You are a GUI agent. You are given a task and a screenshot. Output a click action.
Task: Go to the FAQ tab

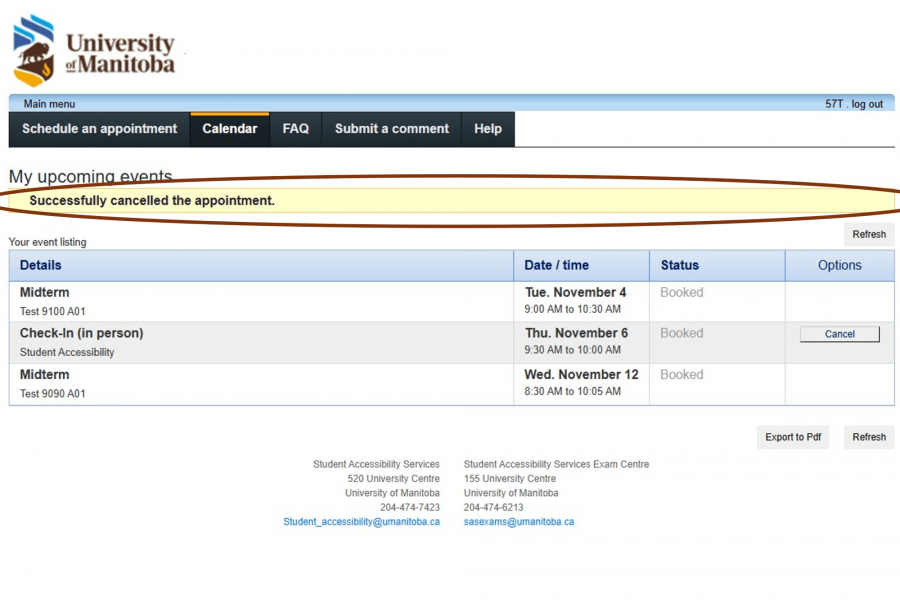(295, 129)
